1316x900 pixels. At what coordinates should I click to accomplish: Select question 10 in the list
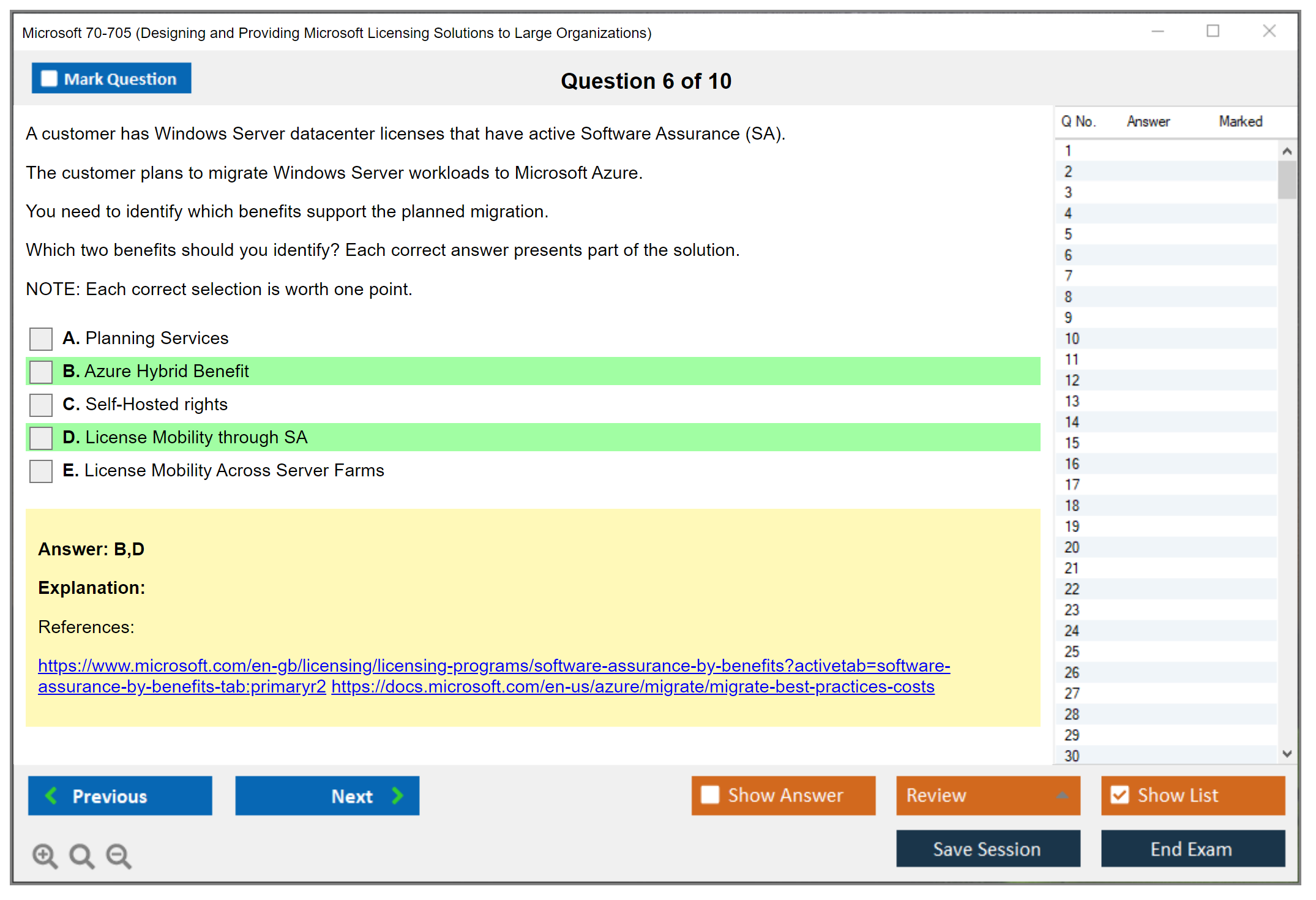coord(1072,339)
